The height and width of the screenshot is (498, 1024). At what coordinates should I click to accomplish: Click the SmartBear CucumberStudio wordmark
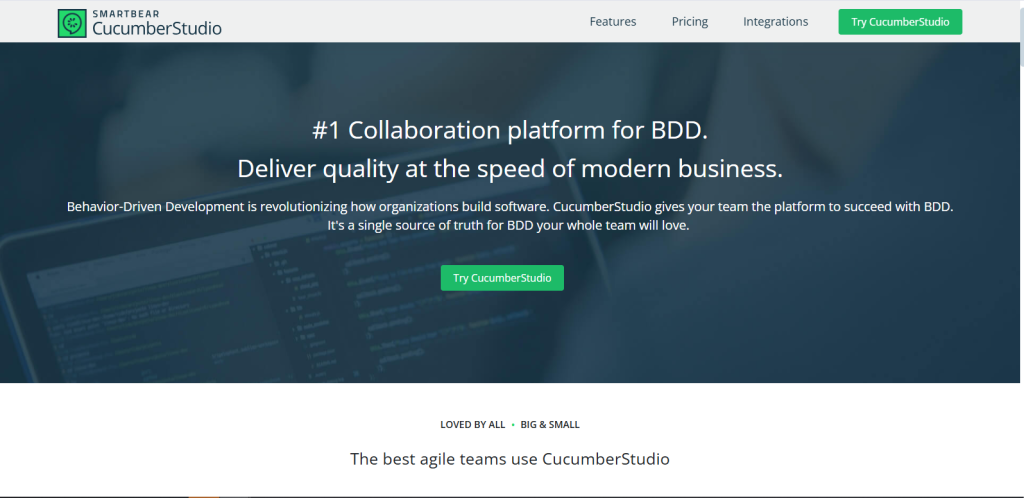157,23
